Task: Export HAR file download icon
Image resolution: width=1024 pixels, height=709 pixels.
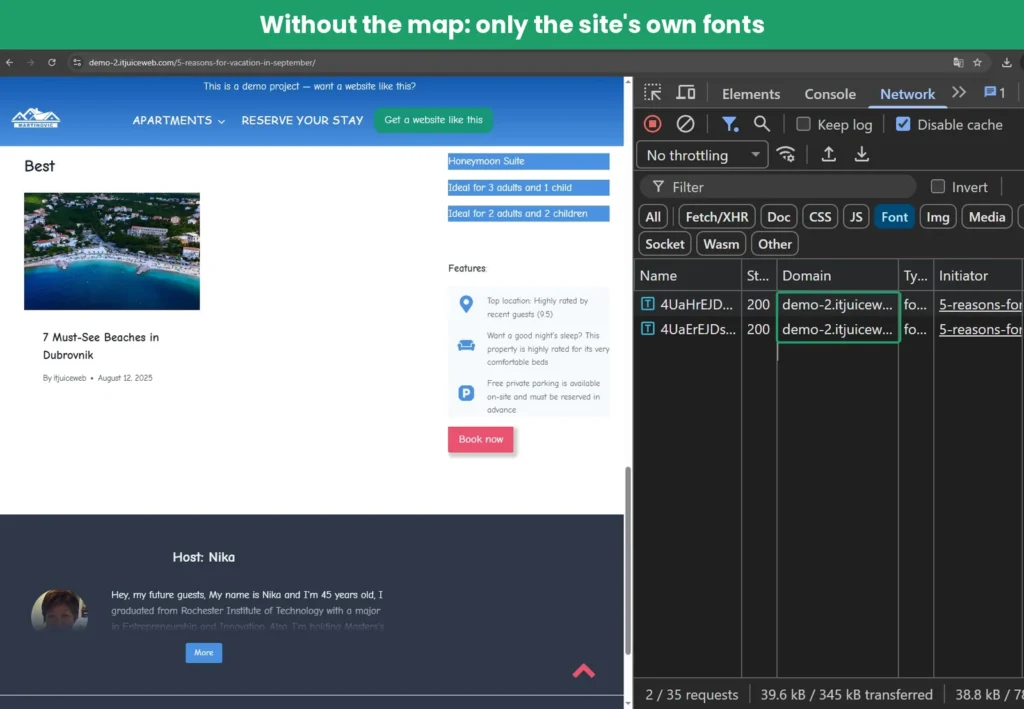Action: [861, 155]
